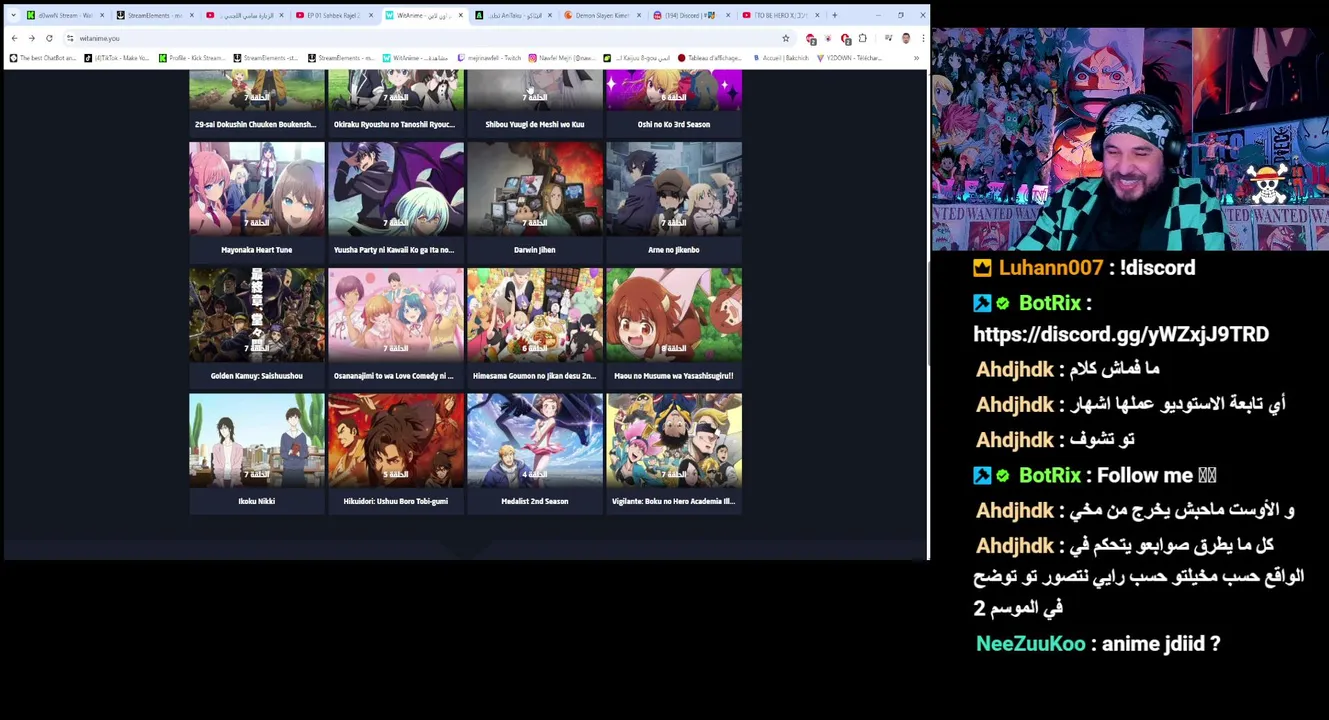This screenshot has width=1329, height=720.
Task: Open the Medalist 2nd Season thumbnail
Action: [x=535, y=440]
